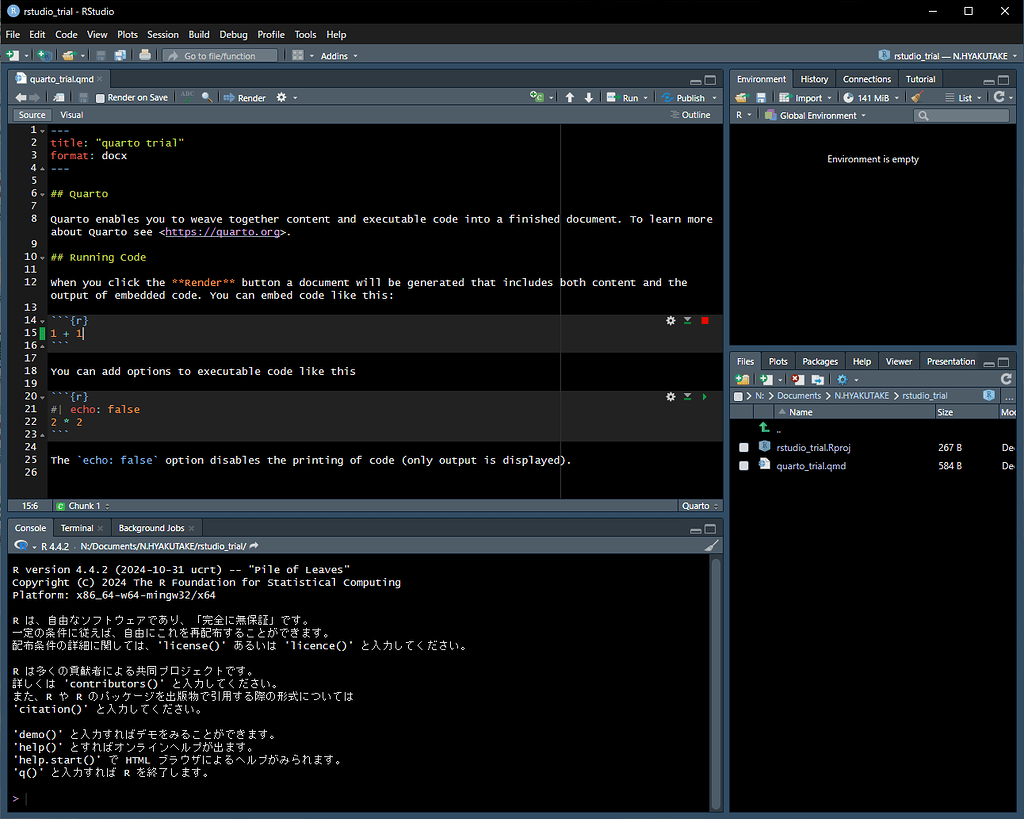
Task: Click the Find/Replace magnifier icon in editor
Action: 207,97
